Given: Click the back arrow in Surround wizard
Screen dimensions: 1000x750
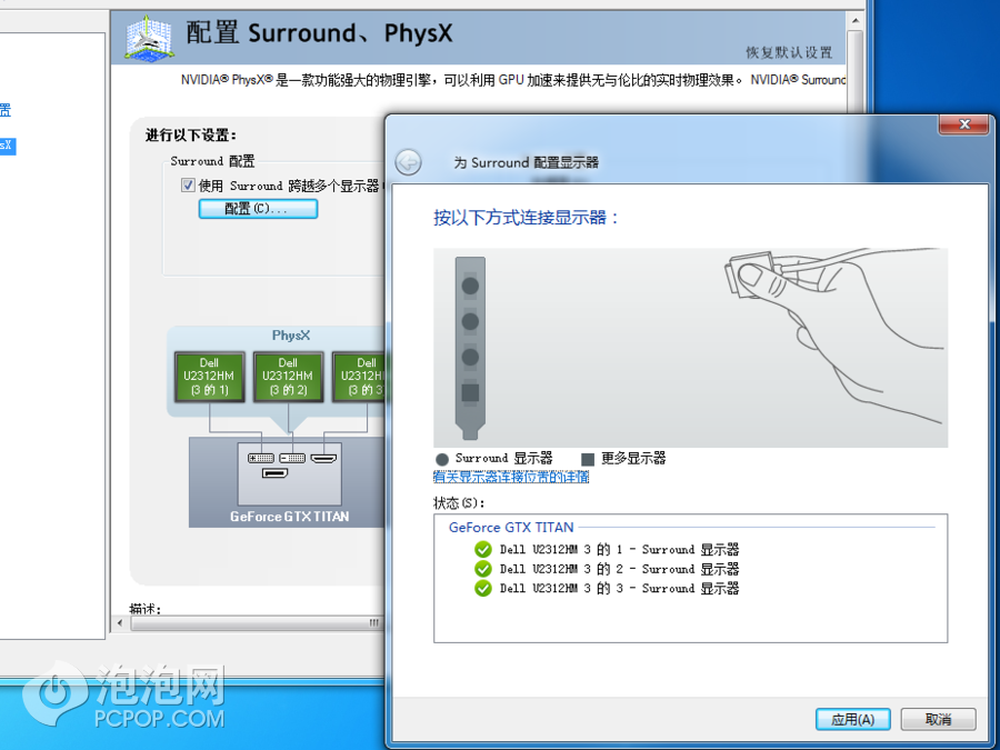Looking at the screenshot, I should [x=408, y=162].
